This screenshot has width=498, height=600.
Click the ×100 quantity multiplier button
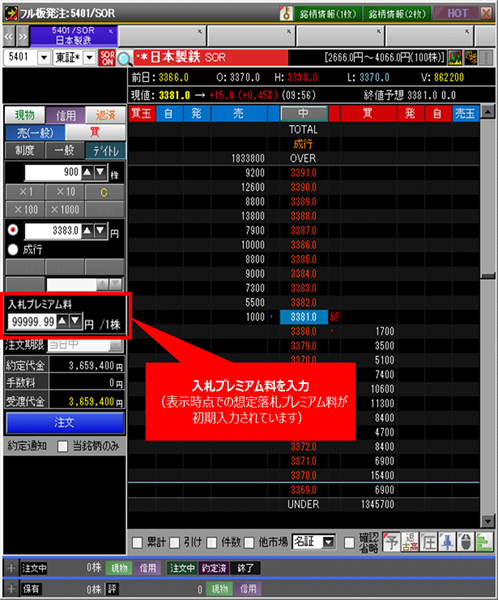click(26, 210)
